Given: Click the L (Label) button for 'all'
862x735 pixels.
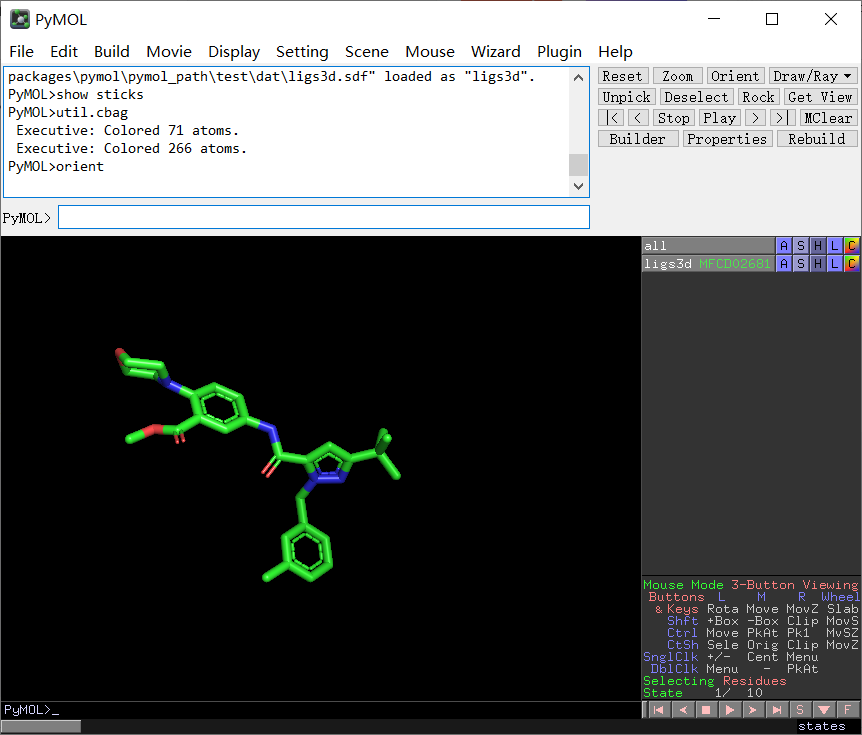Looking at the screenshot, I should tap(835, 246).
